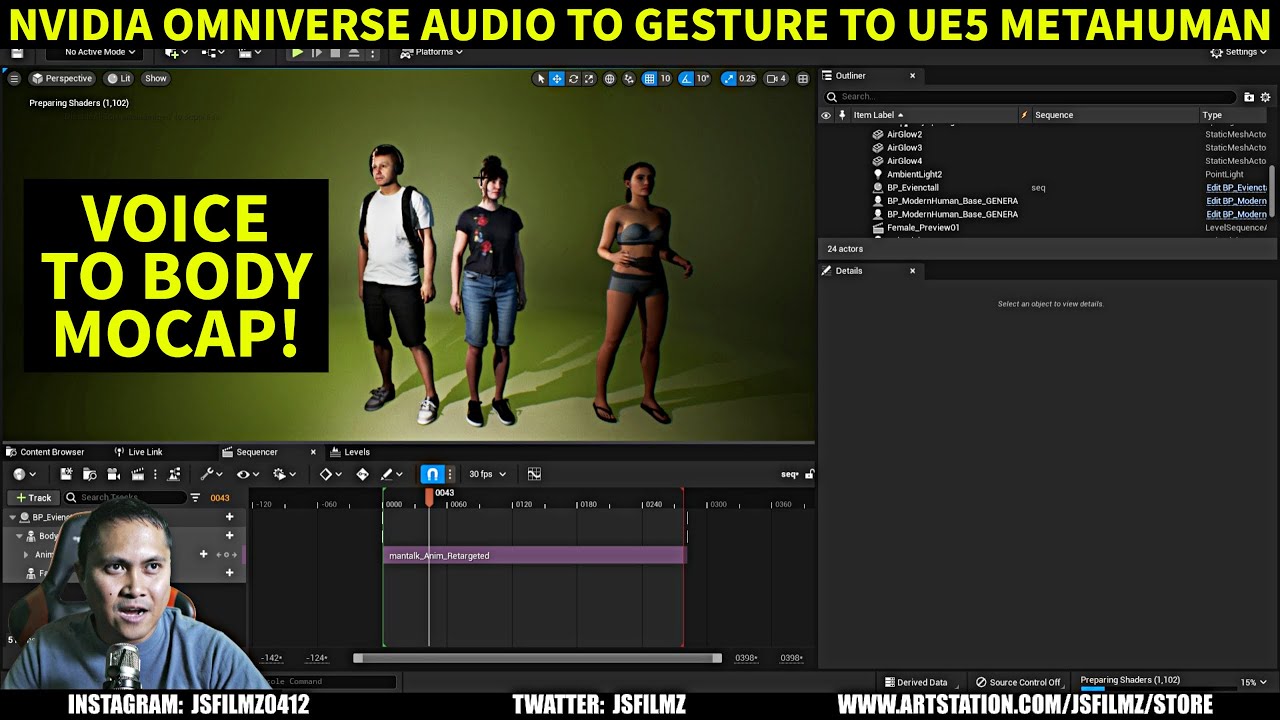Screen dimensions: 1280x720
Task: Open the quick add content dropdown
Action: tap(175, 52)
